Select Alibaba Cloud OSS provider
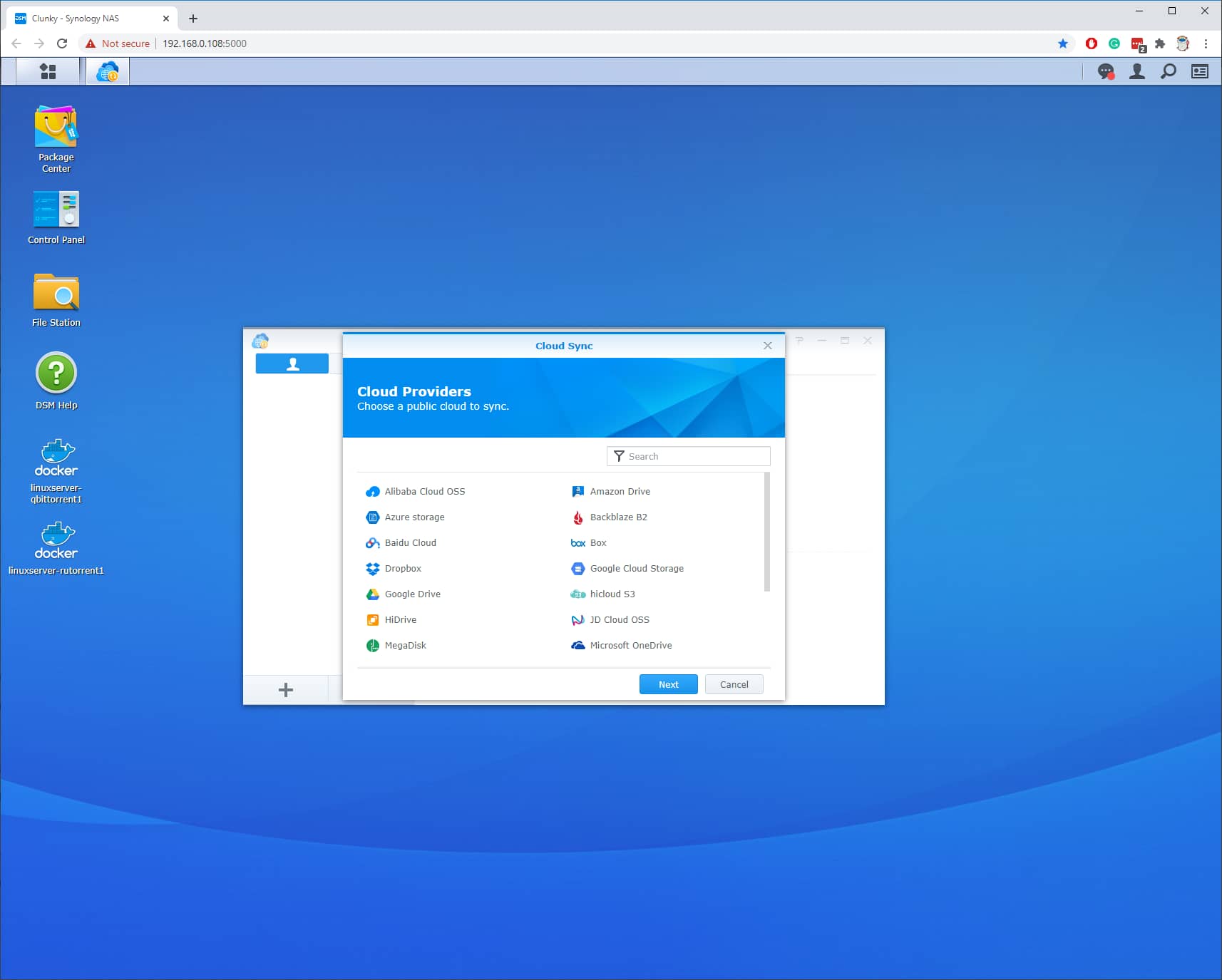 pos(415,491)
